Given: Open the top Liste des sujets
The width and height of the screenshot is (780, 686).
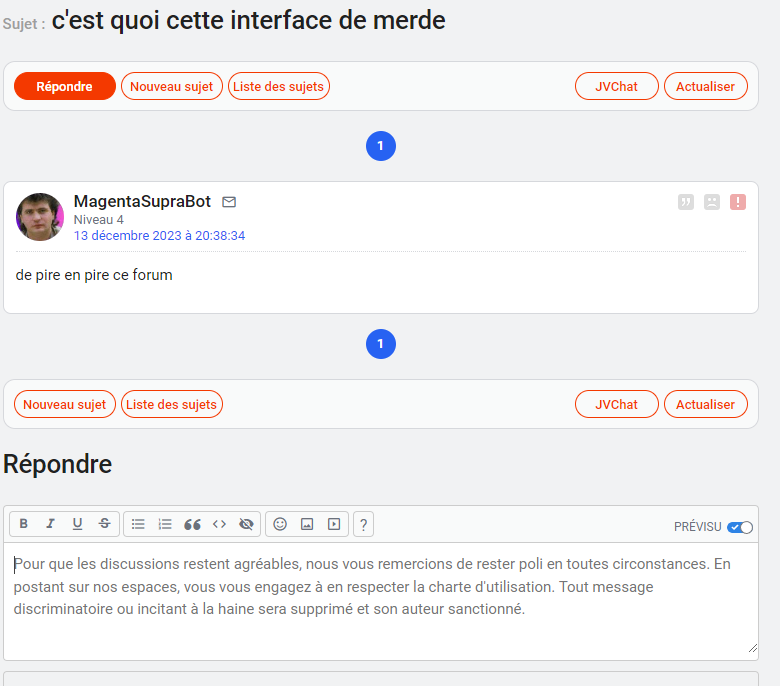Looking at the screenshot, I should click(x=279, y=86).
